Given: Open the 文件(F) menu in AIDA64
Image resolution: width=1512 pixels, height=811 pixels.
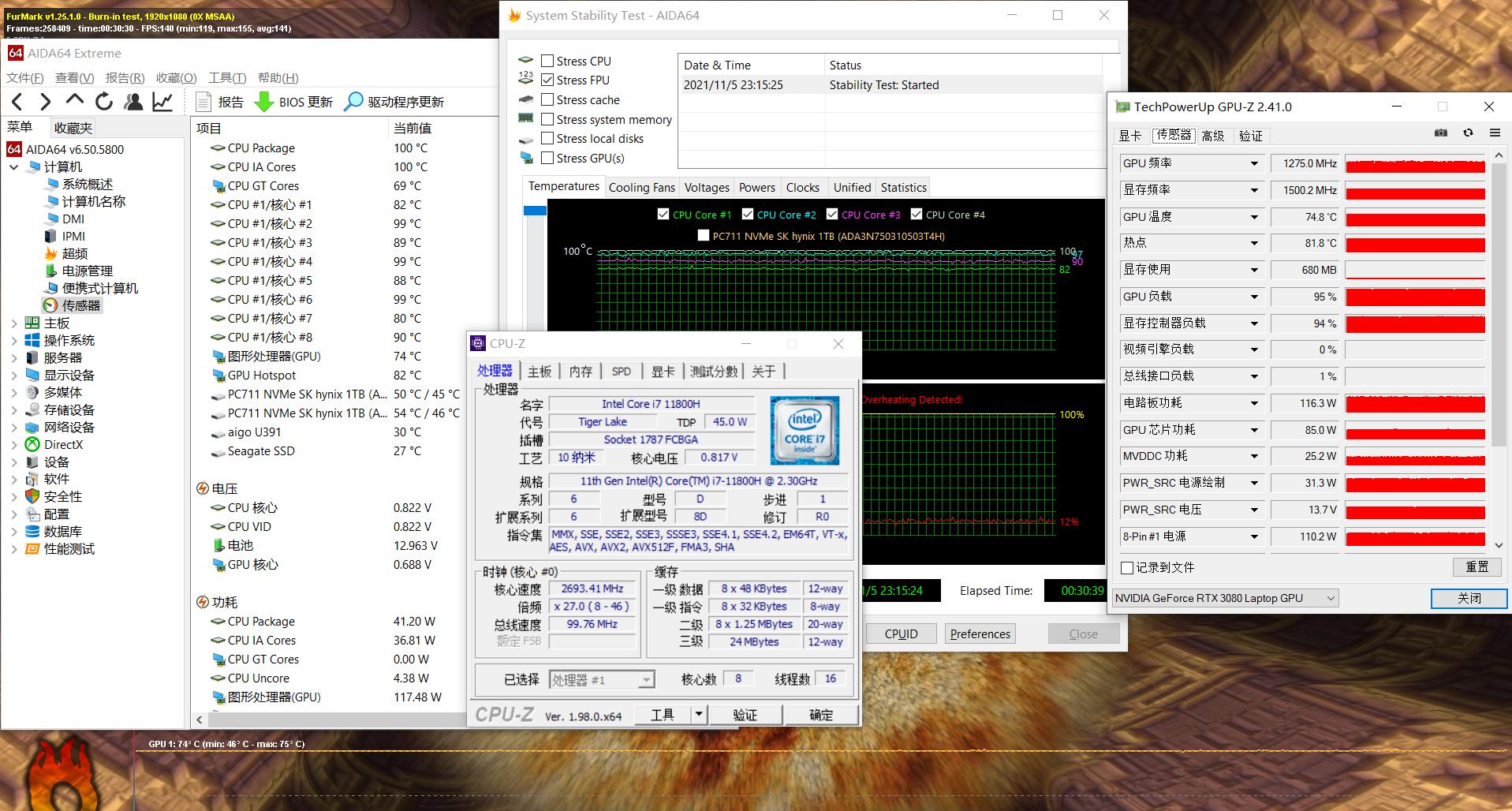Looking at the screenshot, I should click(x=25, y=77).
